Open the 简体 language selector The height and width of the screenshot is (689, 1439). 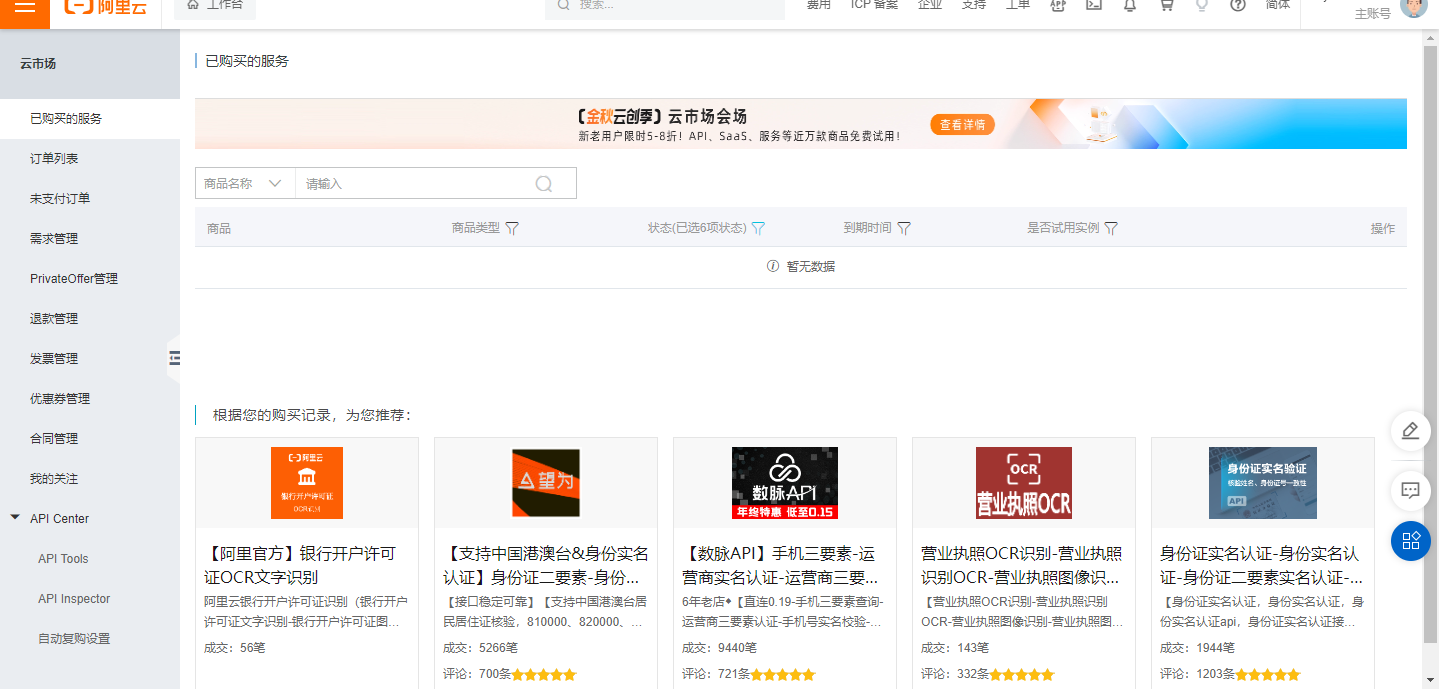point(1278,5)
